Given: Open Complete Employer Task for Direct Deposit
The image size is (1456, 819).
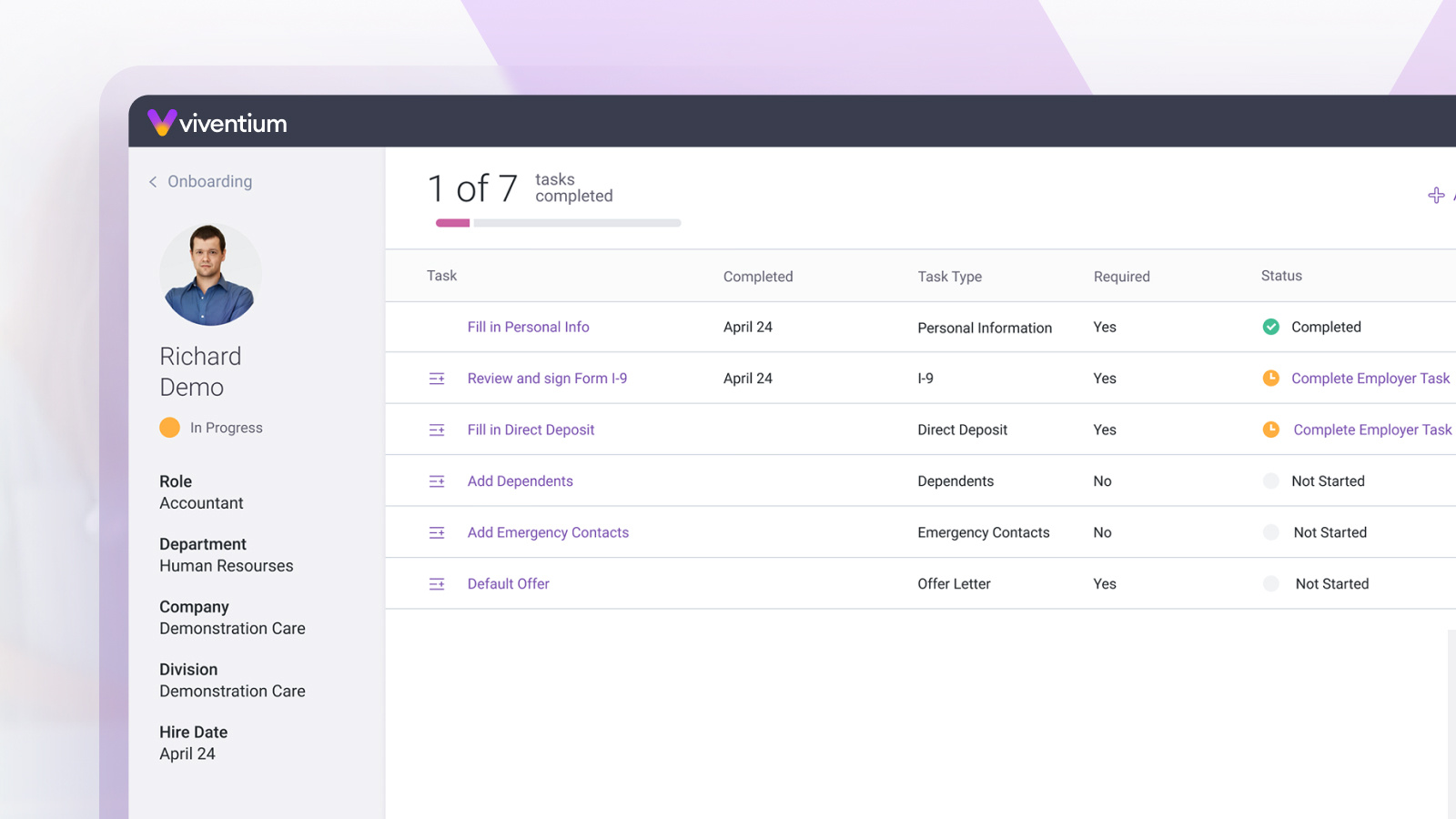Looking at the screenshot, I should click(x=1370, y=430).
